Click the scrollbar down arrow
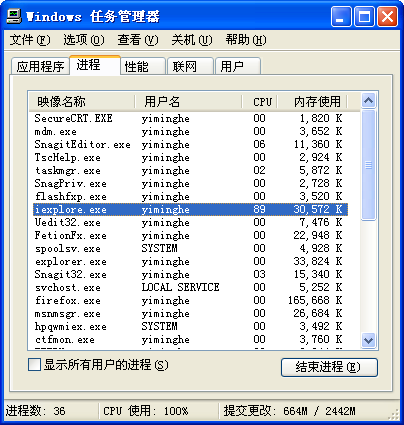This screenshot has height=425, width=404. click(368, 340)
